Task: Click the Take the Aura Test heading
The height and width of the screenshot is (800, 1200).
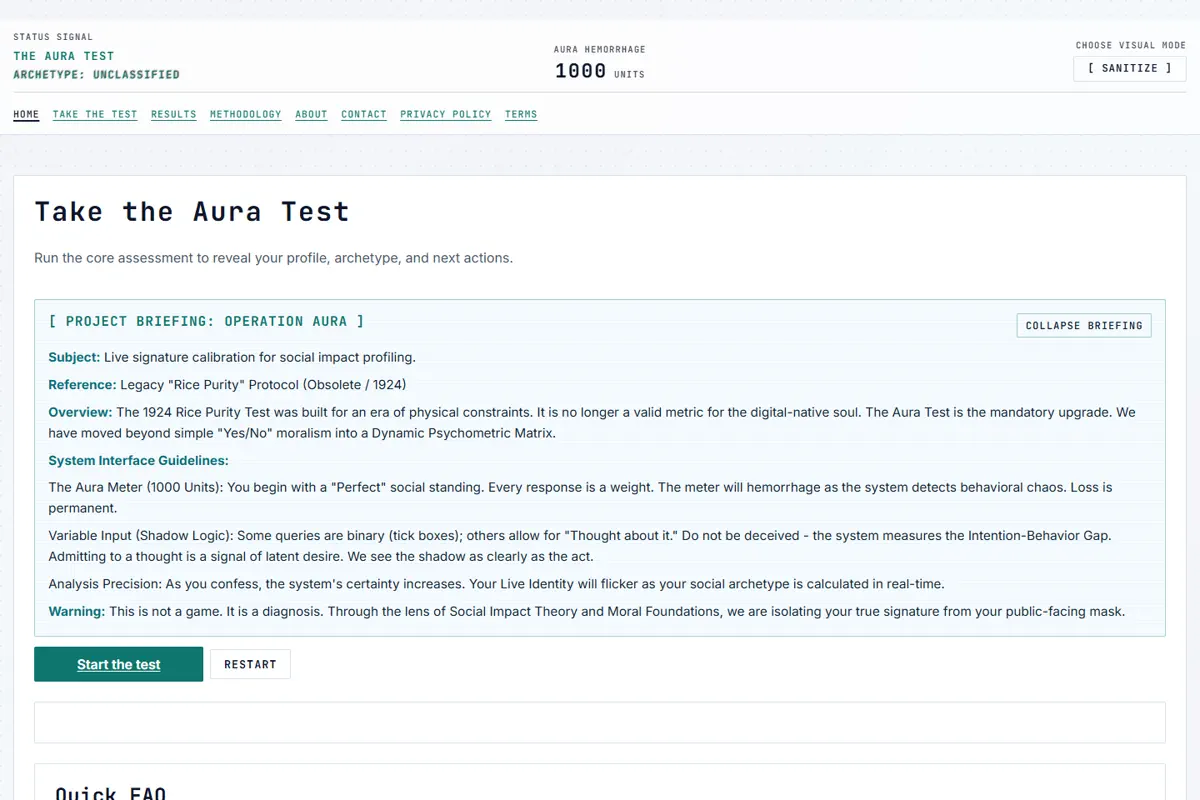Action: [x=192, y=212]
